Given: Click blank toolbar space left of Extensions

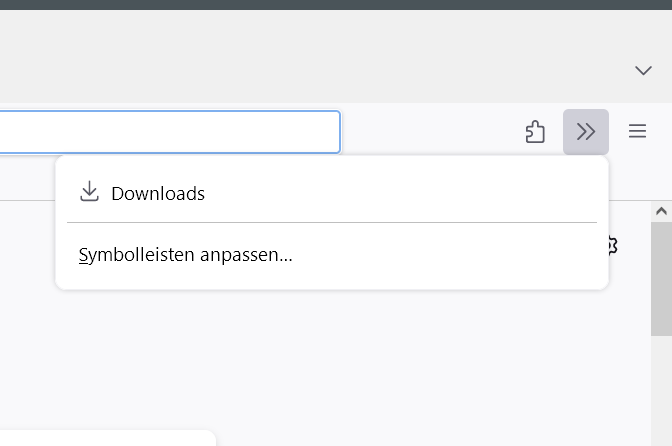Looking at the screenshot, I should [x=430, y=132].
